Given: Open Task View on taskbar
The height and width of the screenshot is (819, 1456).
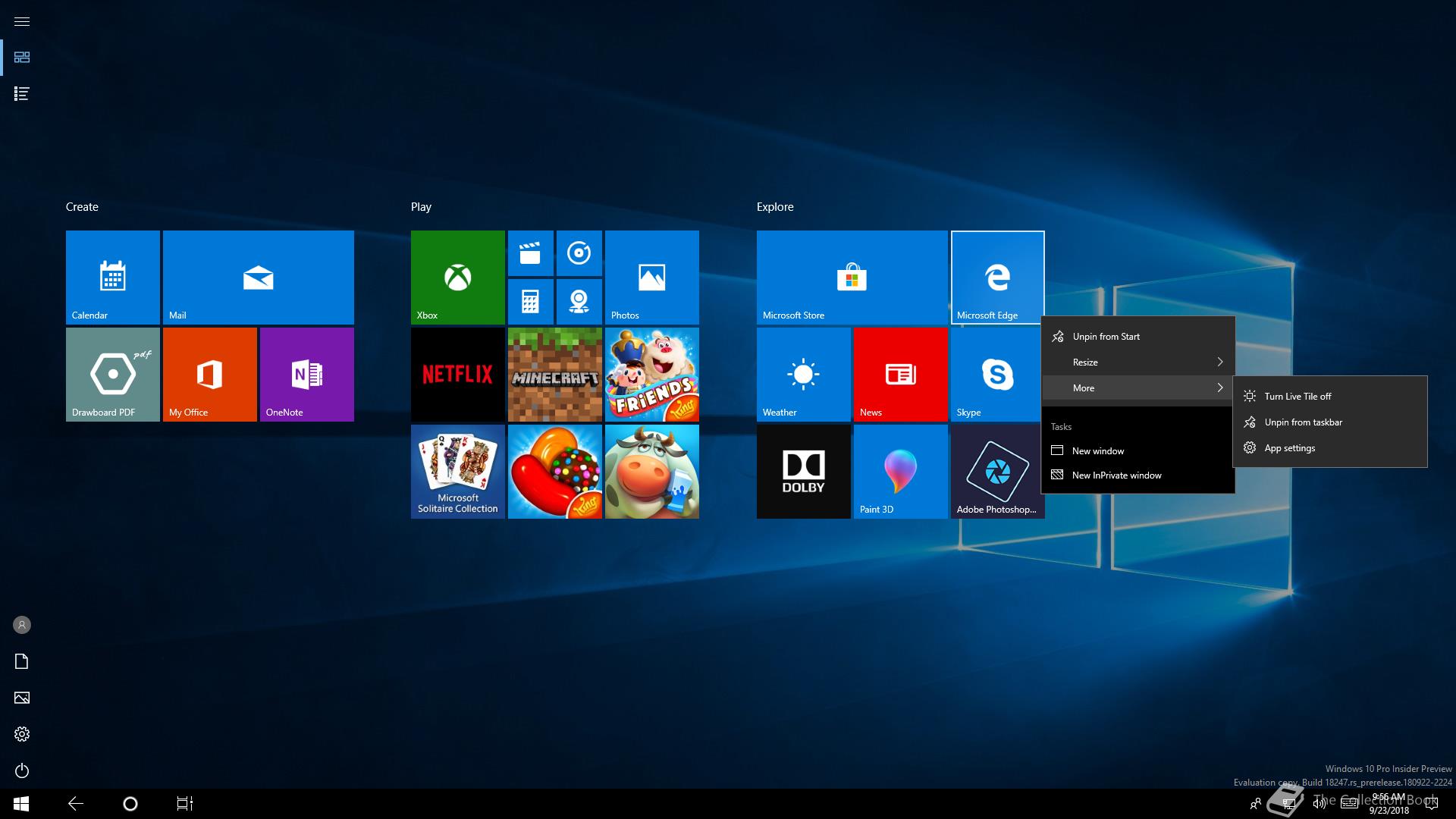Looking at the screenshot, I should (x=185, y=804).
